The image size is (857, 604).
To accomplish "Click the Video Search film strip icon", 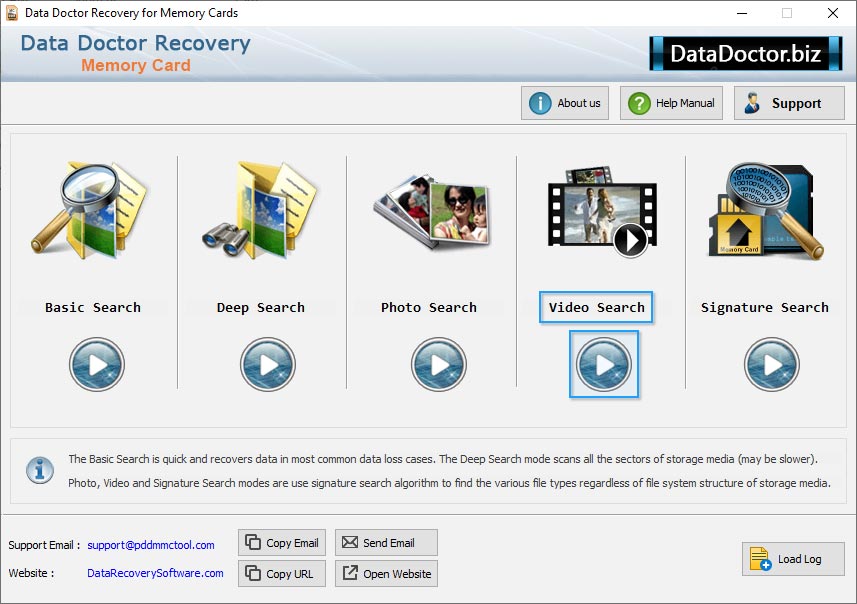I will [602, 212].
